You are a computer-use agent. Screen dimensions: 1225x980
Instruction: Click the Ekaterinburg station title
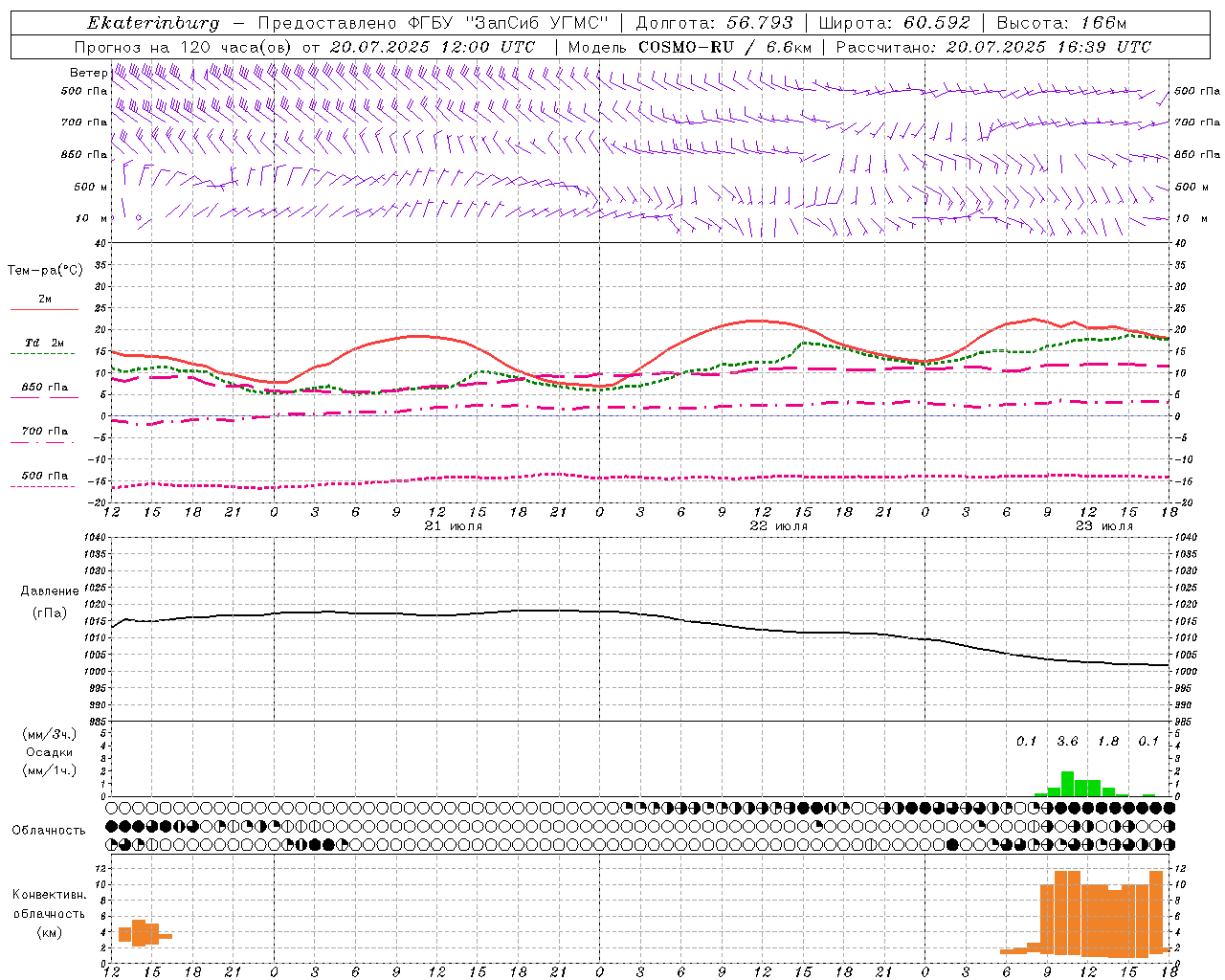pos(153,23)
